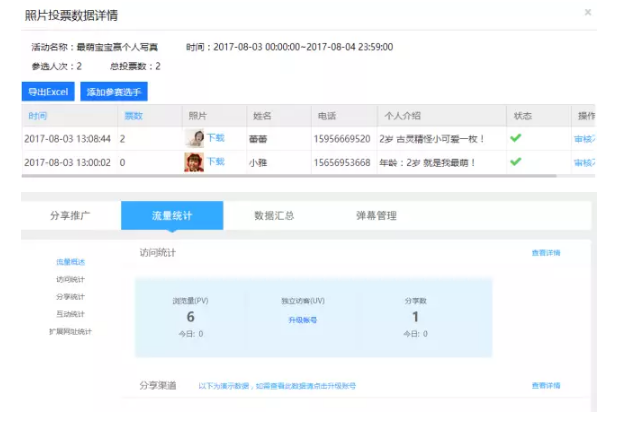Click the upgrade notice link beside 分享渠道
This screenshot has height=424, width=617.
pyautogui.click(x=277, y=386)
